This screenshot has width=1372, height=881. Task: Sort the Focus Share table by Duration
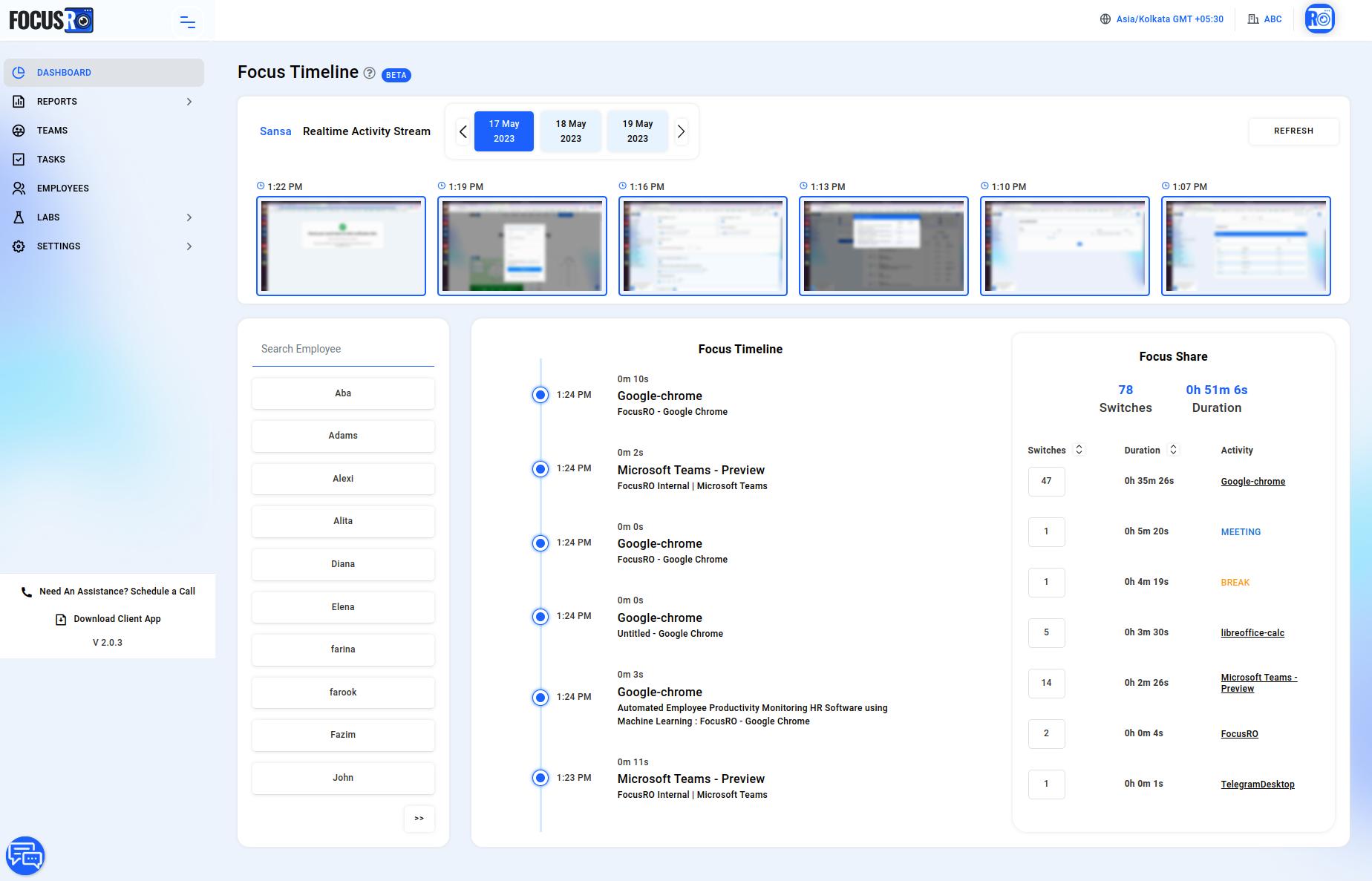[x=1173, y=450]
